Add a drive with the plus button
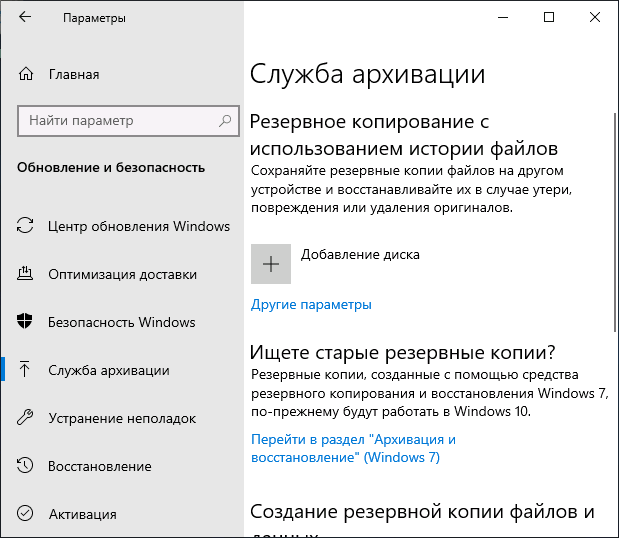The height and width of the screenshot is (538, 619). [271, 264]
